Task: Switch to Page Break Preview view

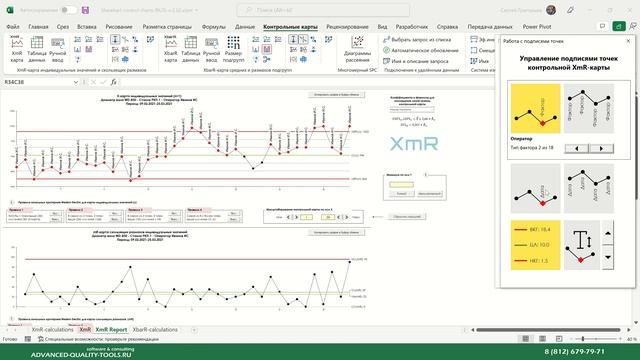Action: pos(559,339)
